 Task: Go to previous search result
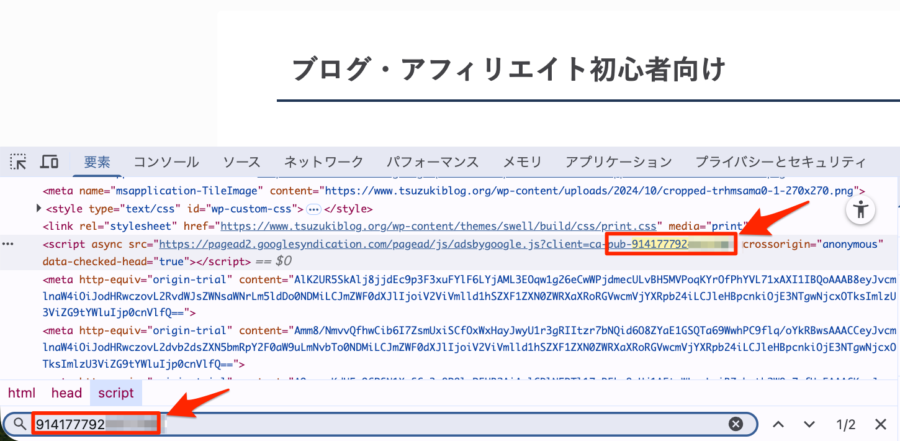(x=779, y=424)
